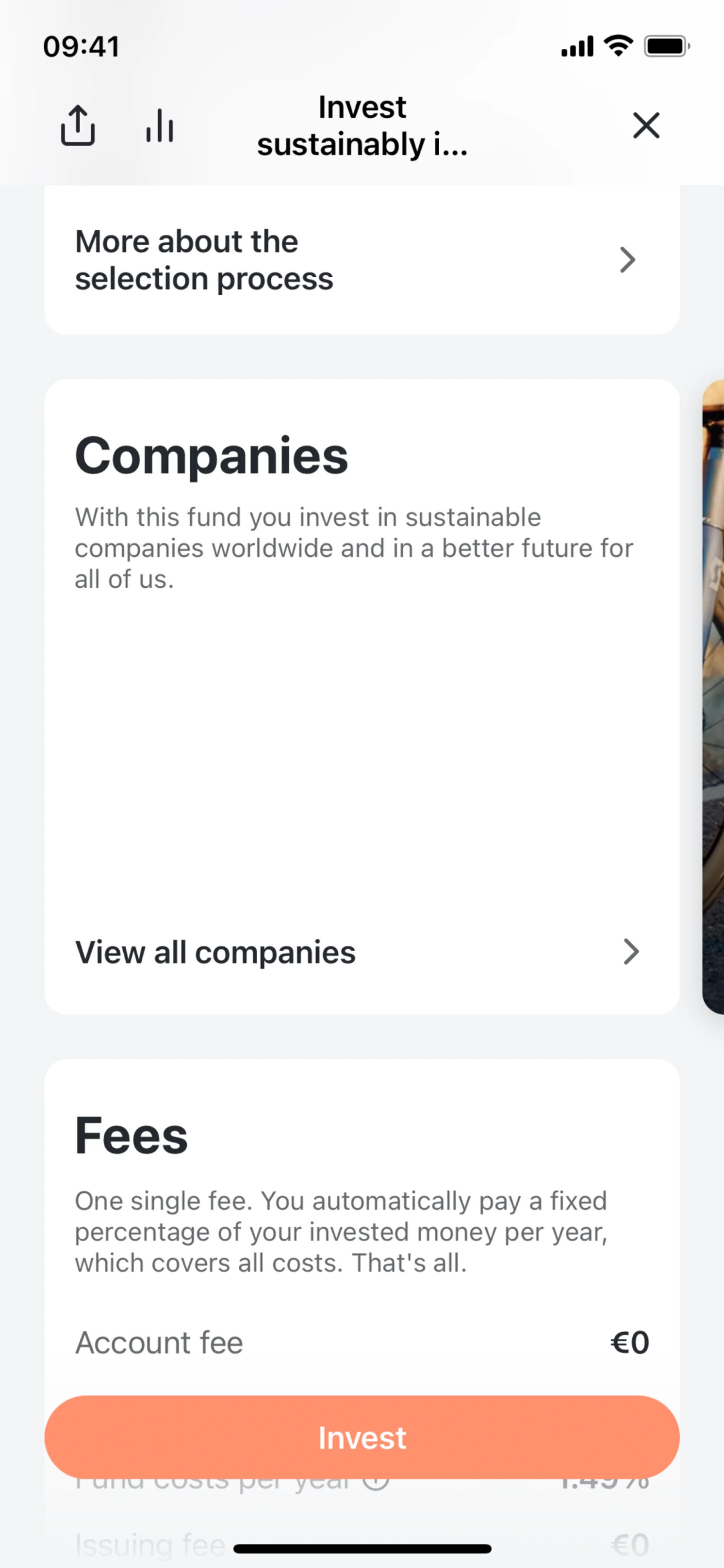Viewport: 724px width, 1568px height.
Task: Tap the Companies section heading
Action: coord(211,456)
